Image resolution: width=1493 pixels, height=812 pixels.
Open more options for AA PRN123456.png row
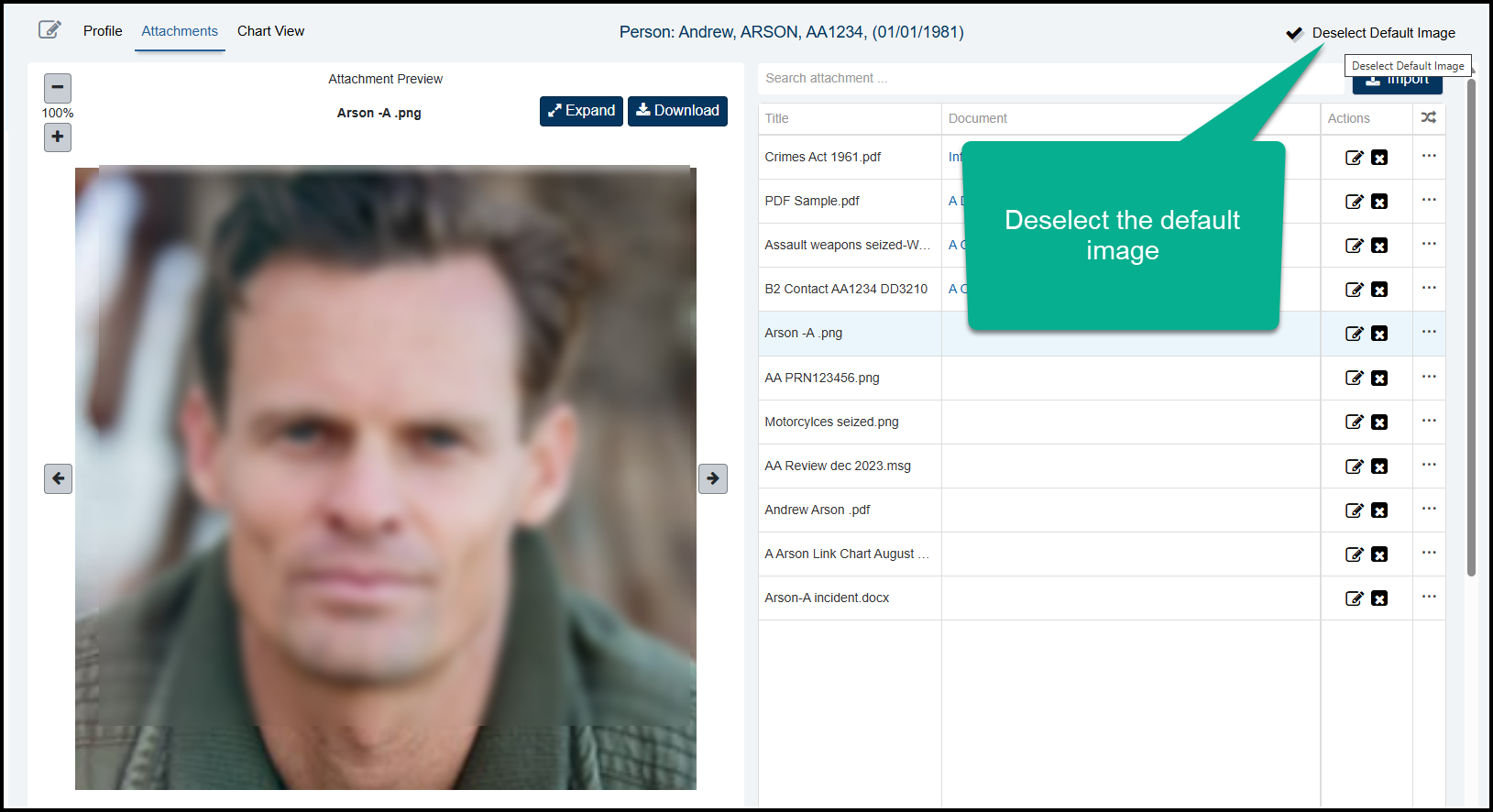(1429, 377)
